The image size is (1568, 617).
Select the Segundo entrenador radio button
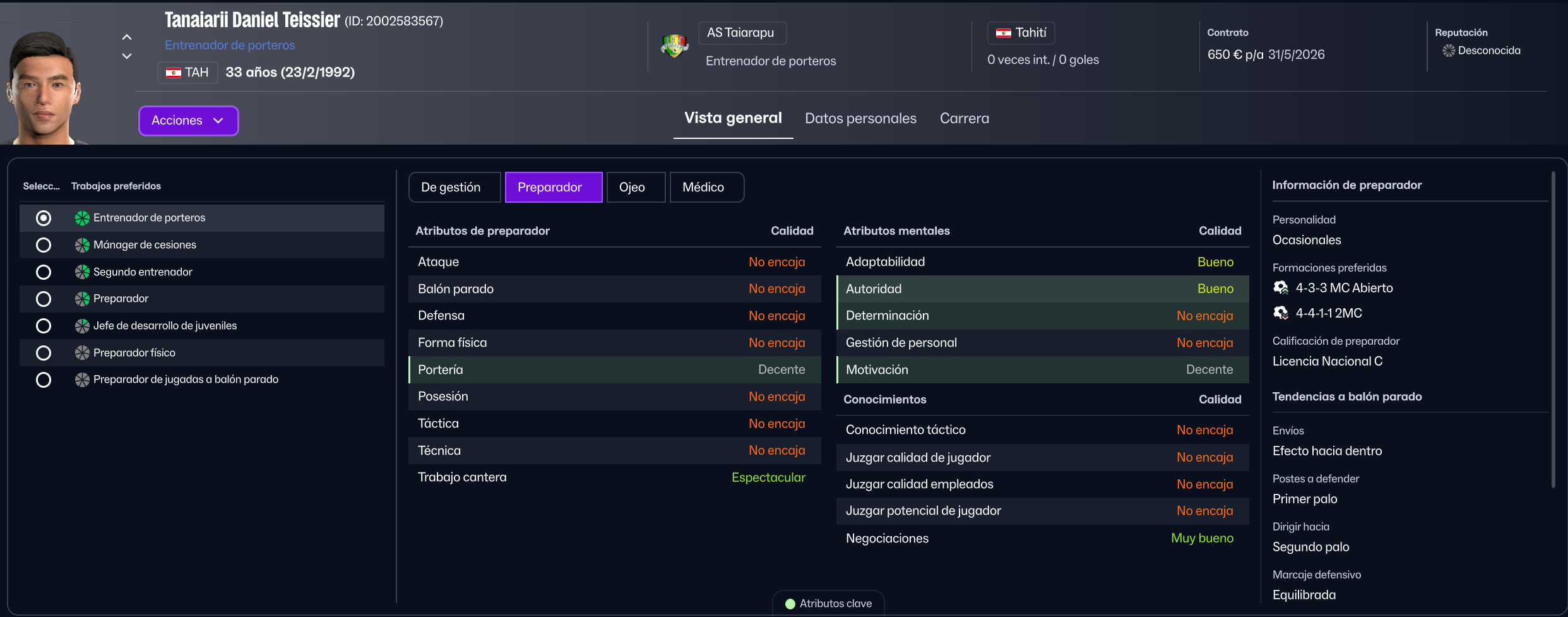pos(44,272)
